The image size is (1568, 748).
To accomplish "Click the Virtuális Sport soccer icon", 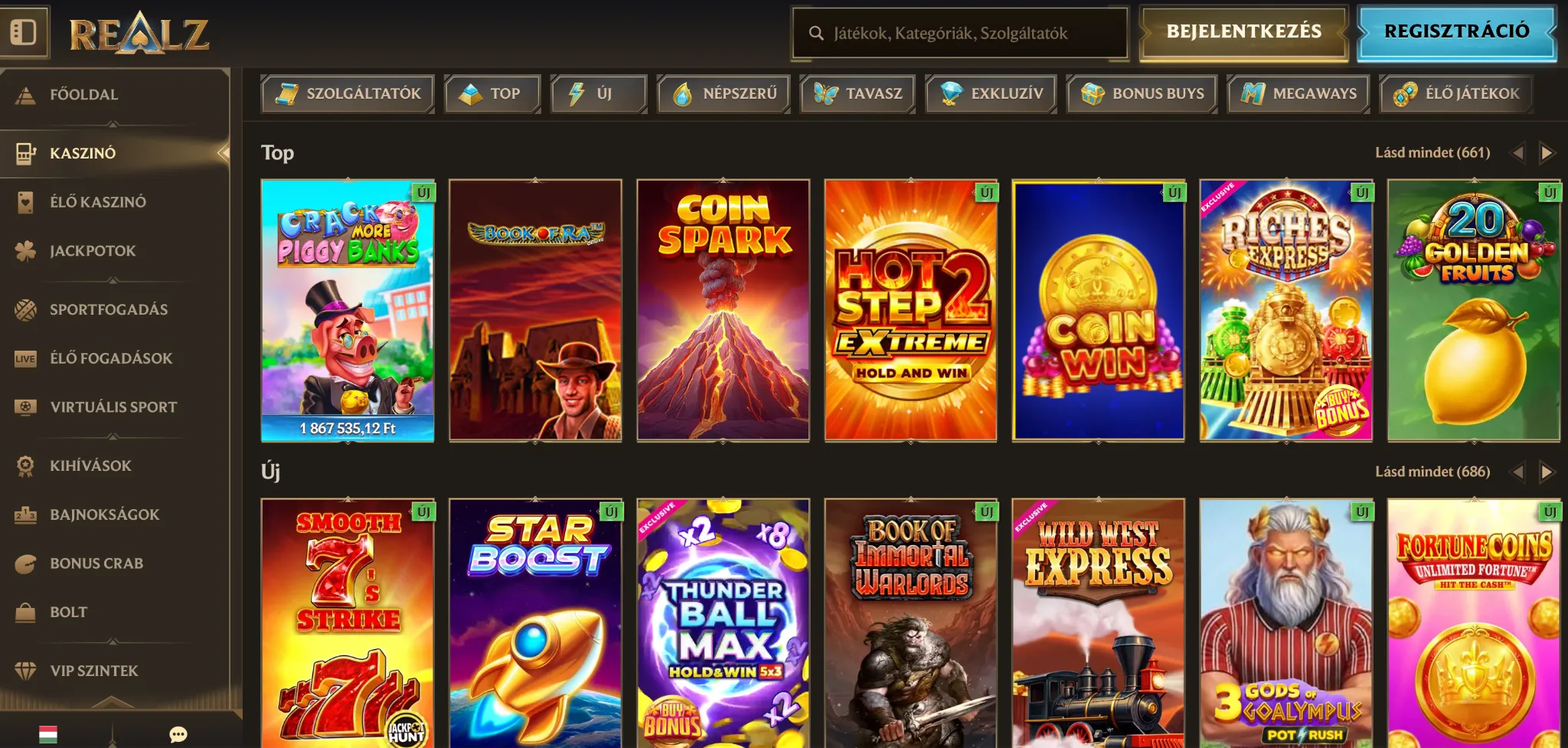I will [x=25, y=407].
